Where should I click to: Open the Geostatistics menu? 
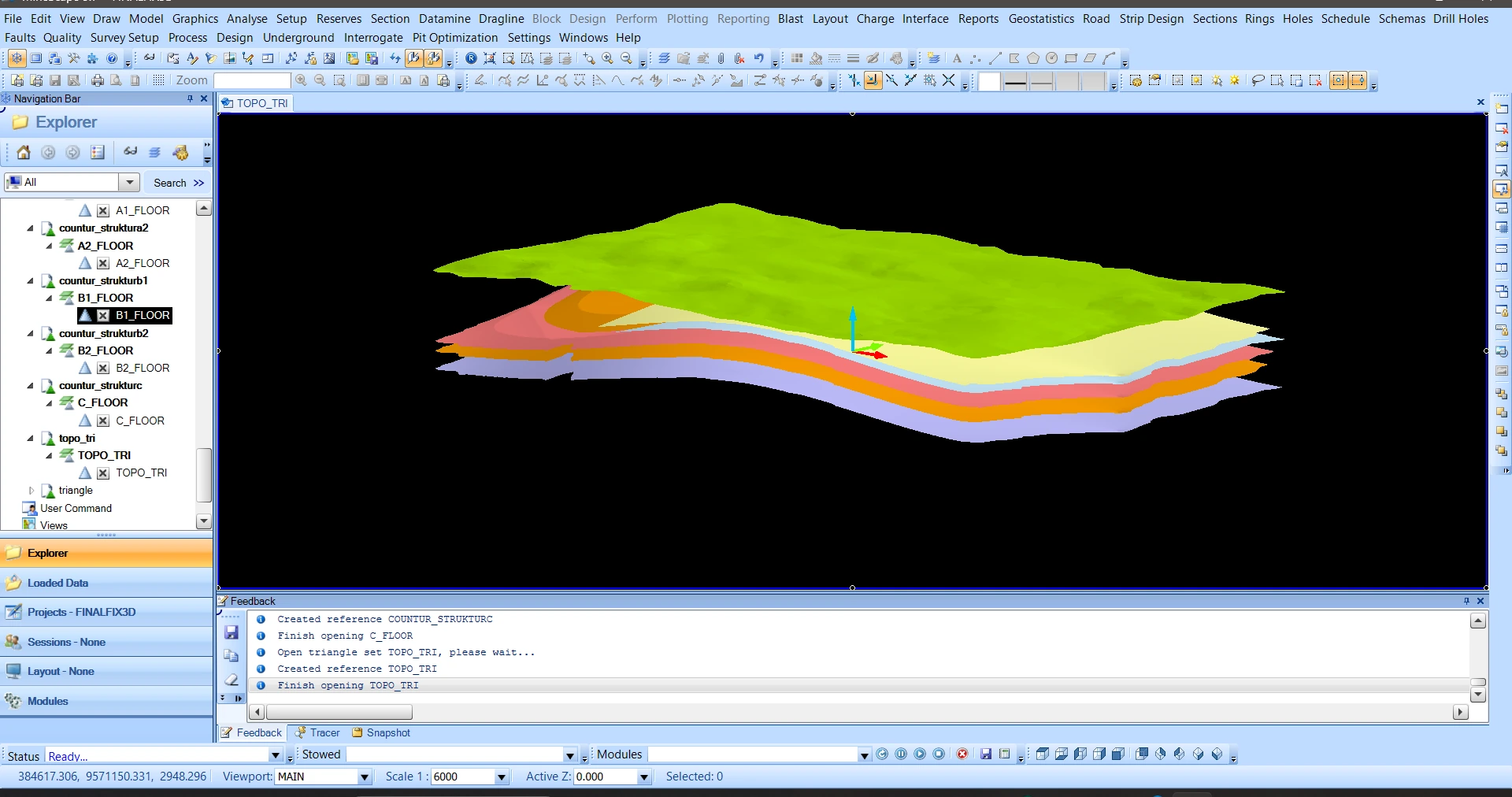click(1041, 19)
